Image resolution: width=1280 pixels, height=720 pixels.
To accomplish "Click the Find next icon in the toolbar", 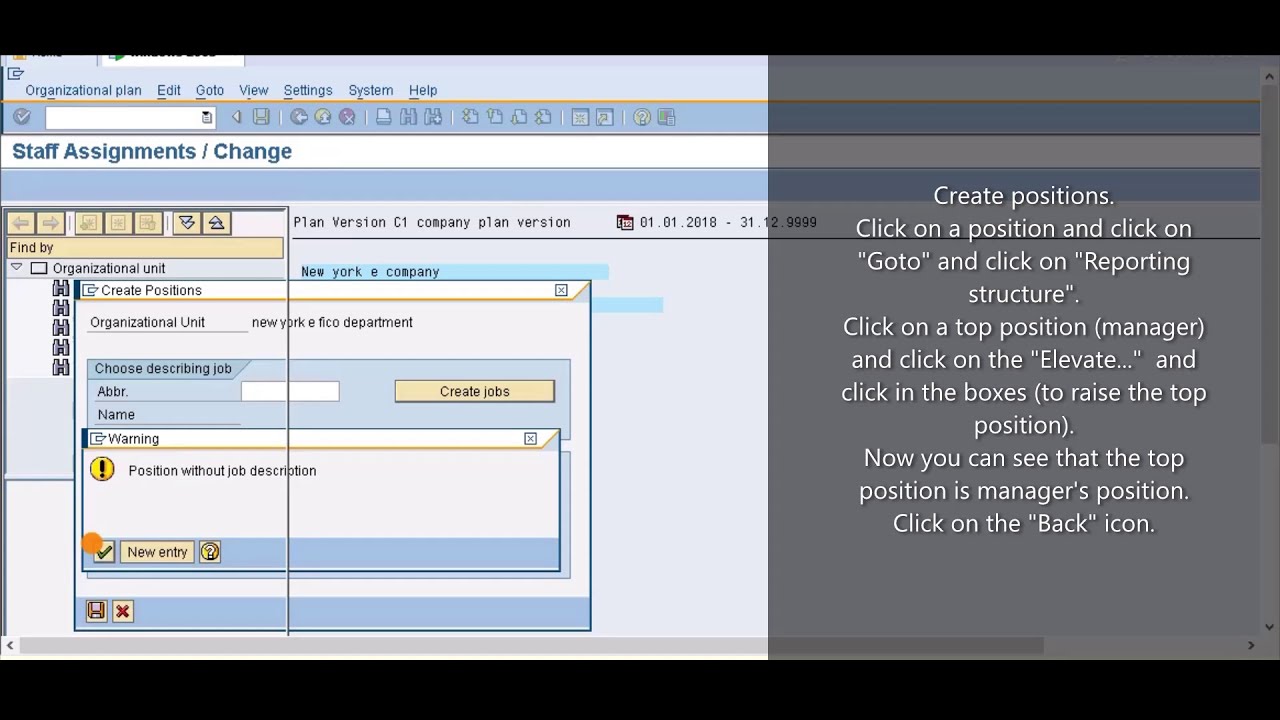I will point(433,118).
